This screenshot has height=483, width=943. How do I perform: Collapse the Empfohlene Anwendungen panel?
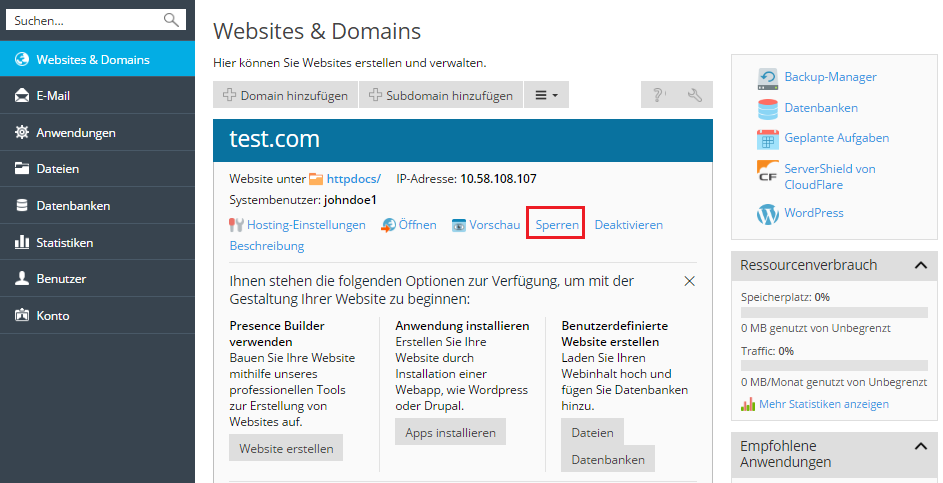[x=919, y=446]
